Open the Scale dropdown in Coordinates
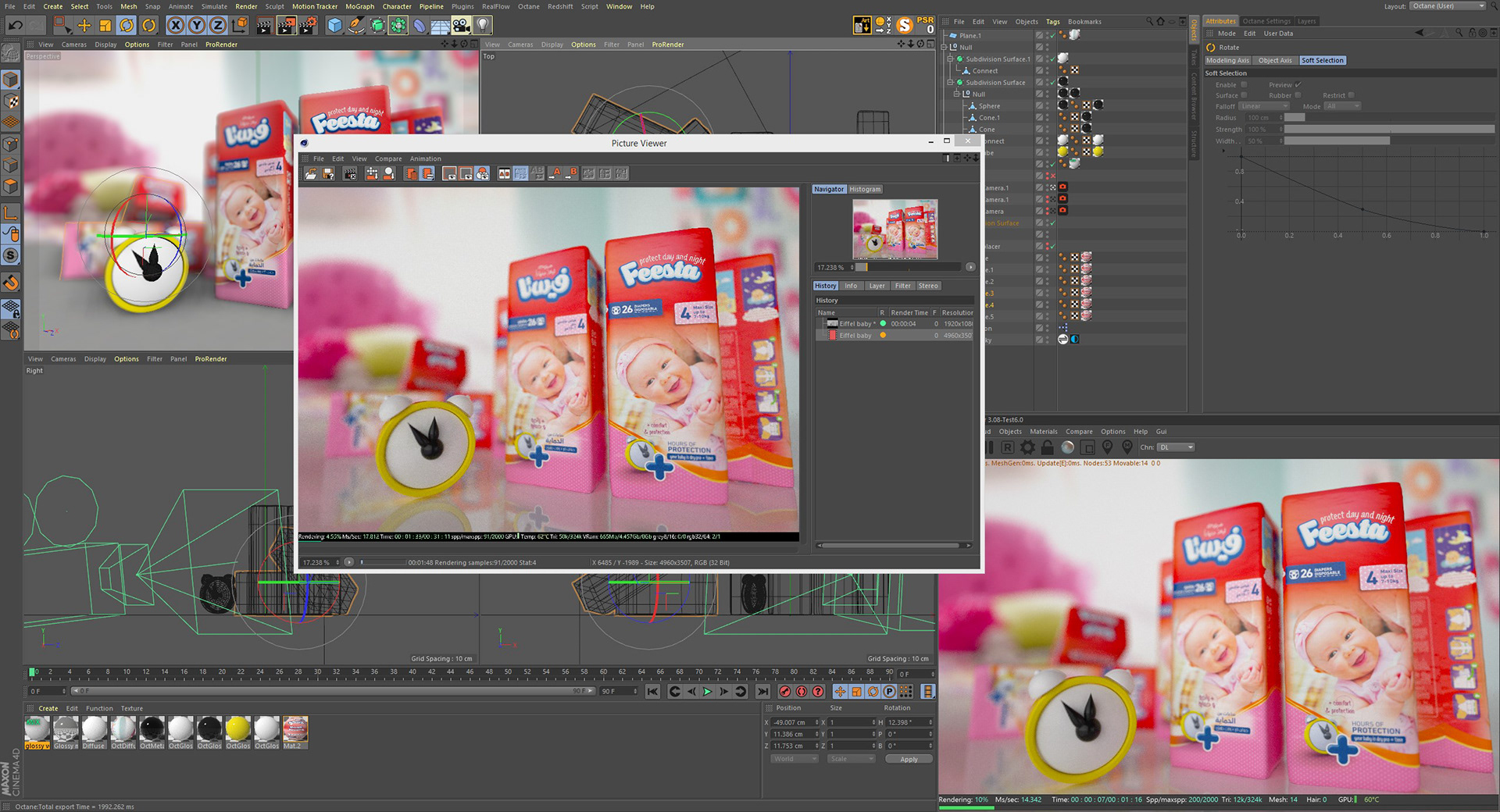 (x=851, y=759)
